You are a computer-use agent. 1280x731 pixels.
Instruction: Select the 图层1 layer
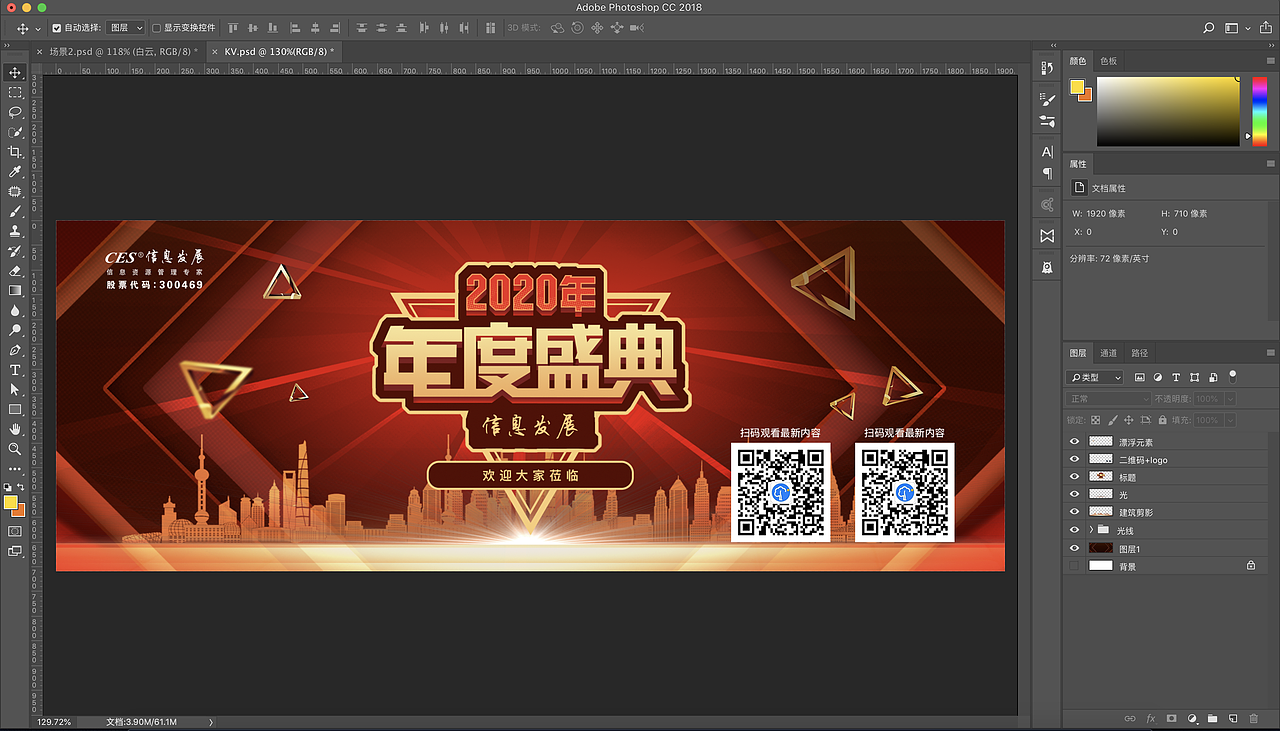point(1131,547)
